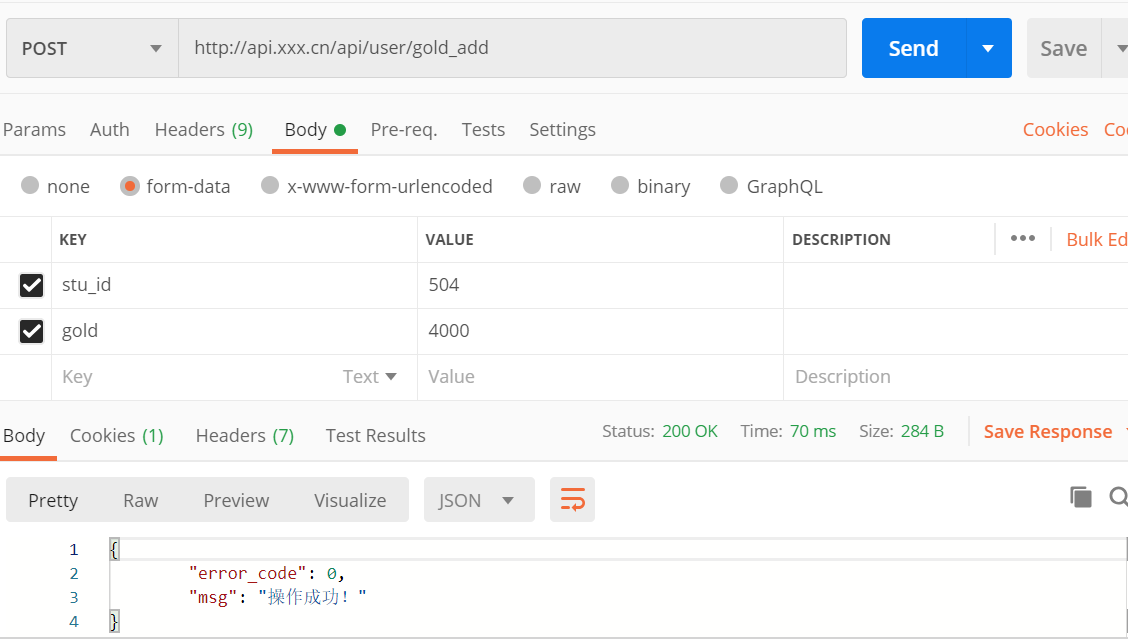The image size is (1128, 639).
Task: Click the Save Response link
Action: 1047,432
